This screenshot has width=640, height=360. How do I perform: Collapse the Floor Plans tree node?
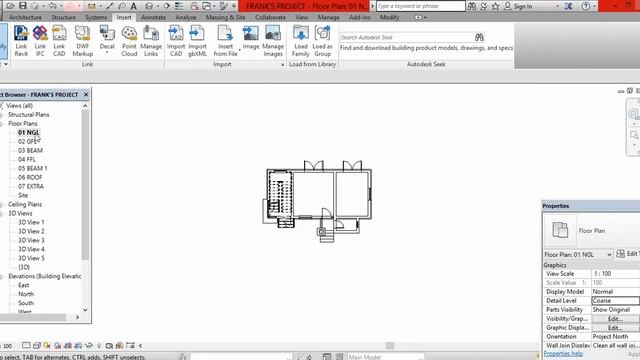2,124
